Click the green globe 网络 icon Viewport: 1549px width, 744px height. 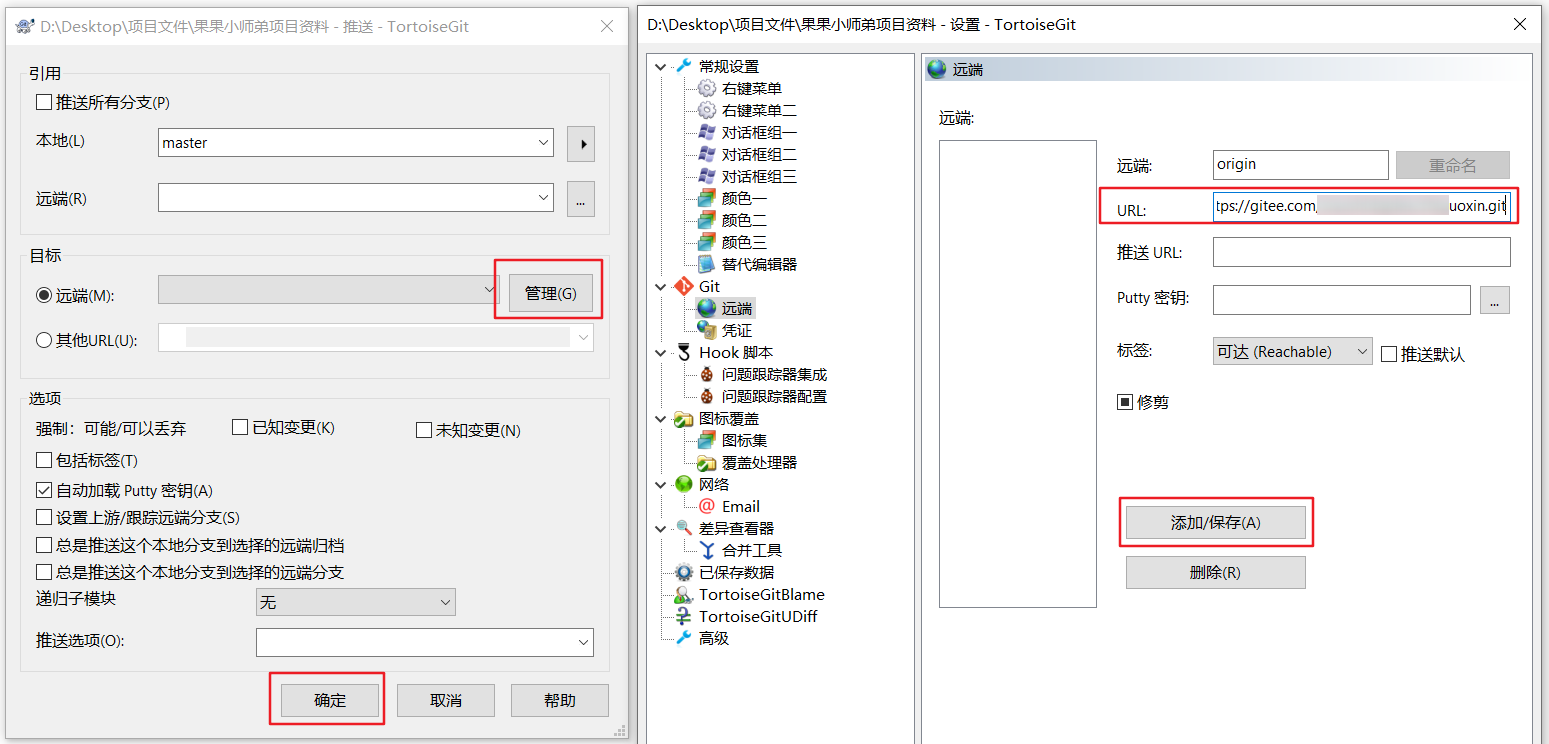coord(684,484)
